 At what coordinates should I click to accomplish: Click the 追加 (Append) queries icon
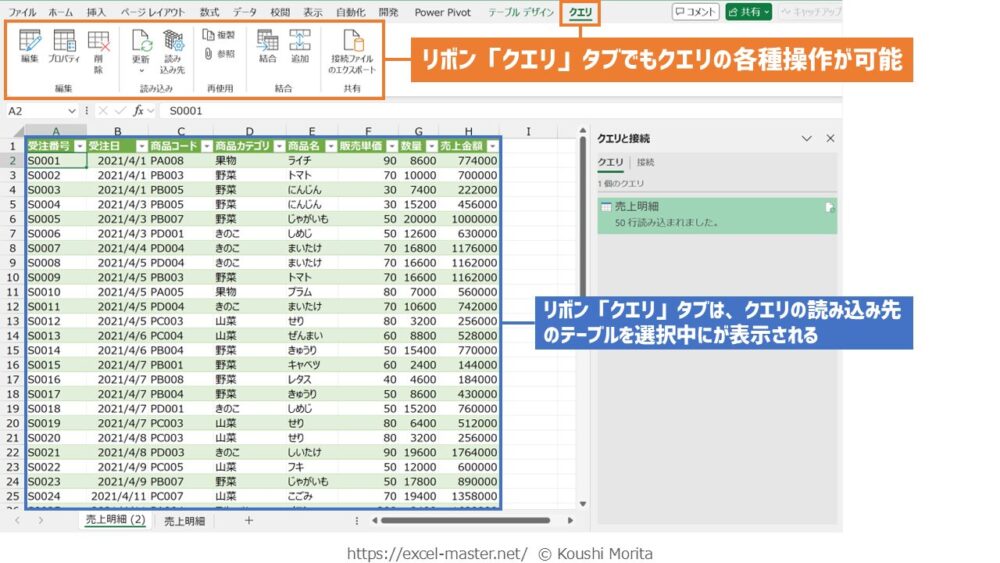(300, 46)
